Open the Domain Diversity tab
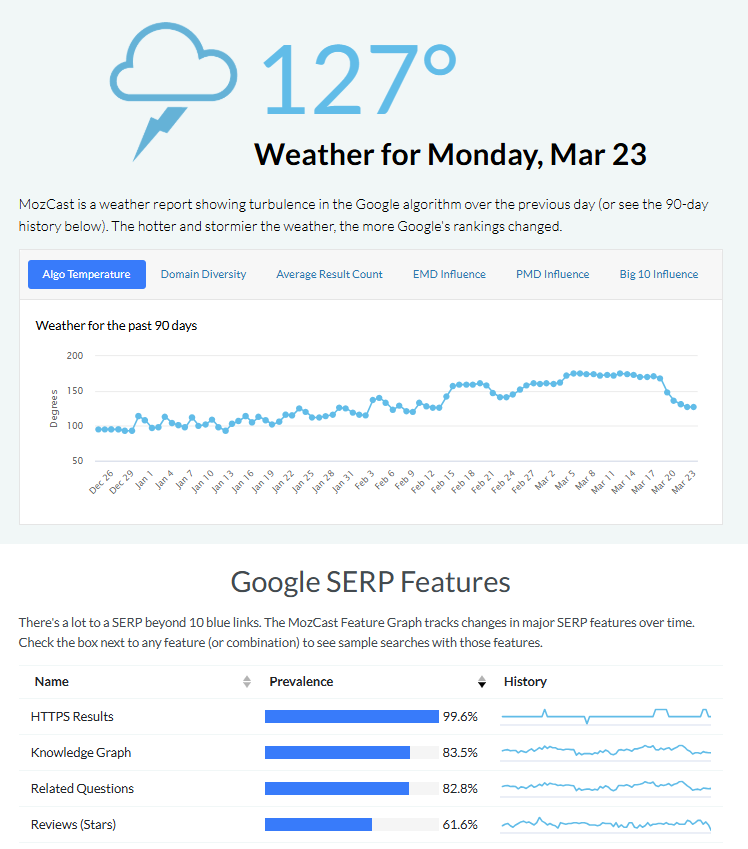The width and height of the screenshot is (748, 849). click(203, 274)
